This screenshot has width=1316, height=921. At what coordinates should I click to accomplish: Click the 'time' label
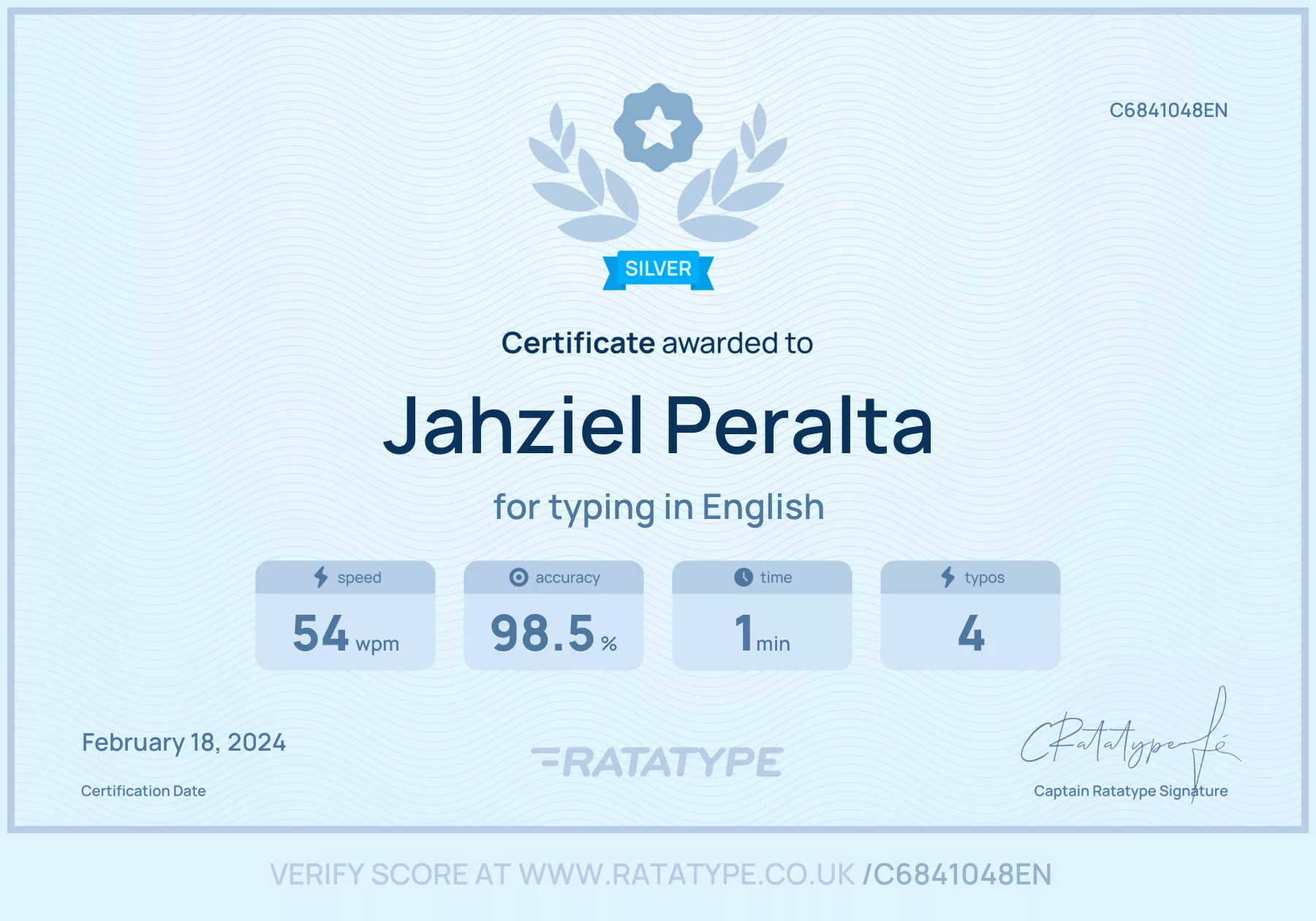tap(776, 577)
